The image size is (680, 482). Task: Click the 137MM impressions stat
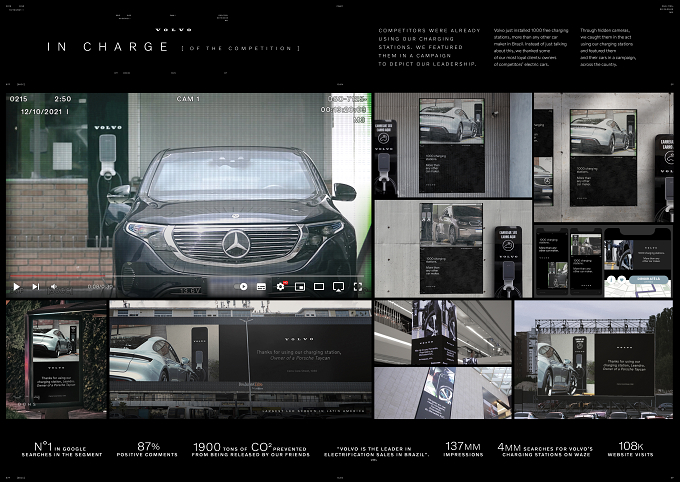click(463, 449)
